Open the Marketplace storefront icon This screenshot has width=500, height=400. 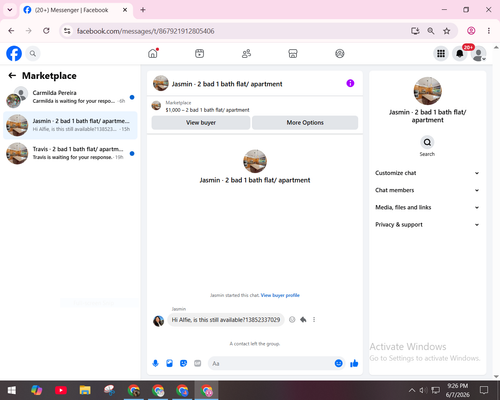click(293, 53)
